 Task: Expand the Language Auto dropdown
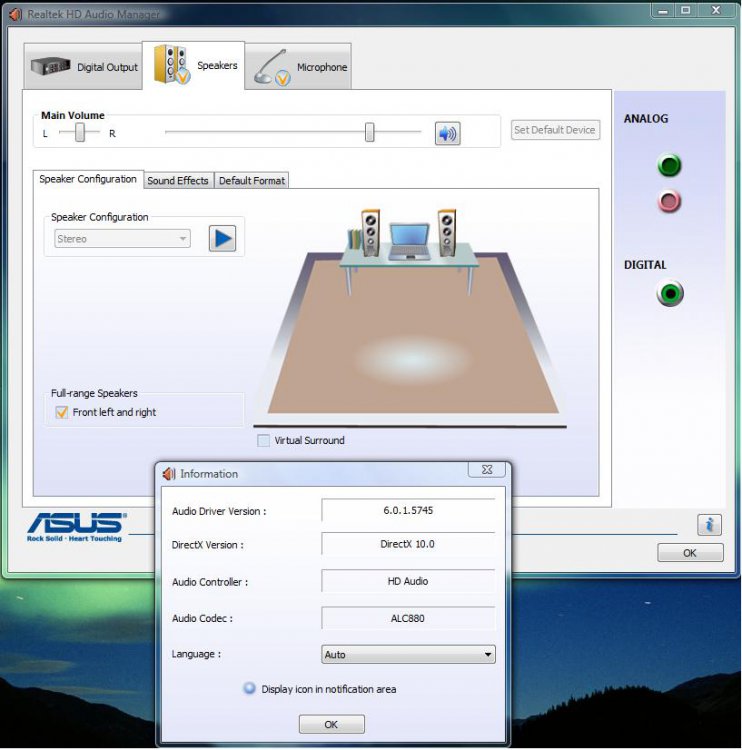pyautogui.click(x=408, y=654)
